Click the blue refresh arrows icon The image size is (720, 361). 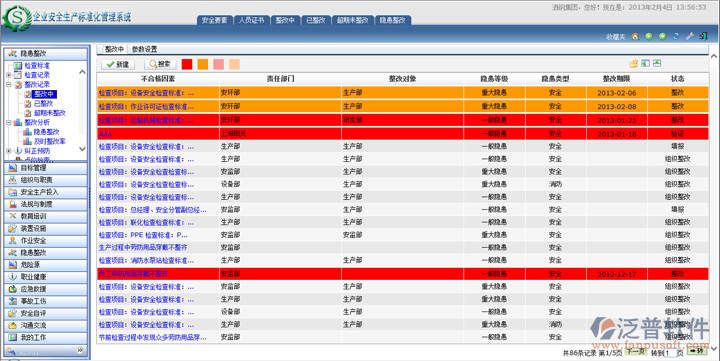pos(676,36)
